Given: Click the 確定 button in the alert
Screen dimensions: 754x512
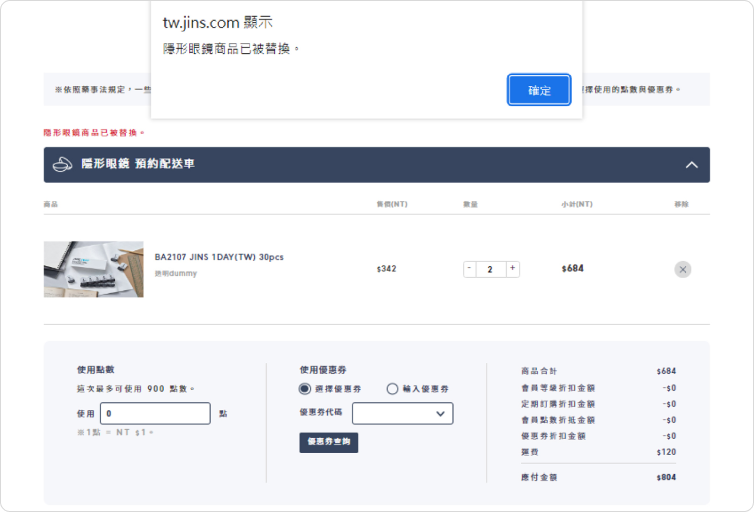Looking at the screenshot, I should point(539,90).
